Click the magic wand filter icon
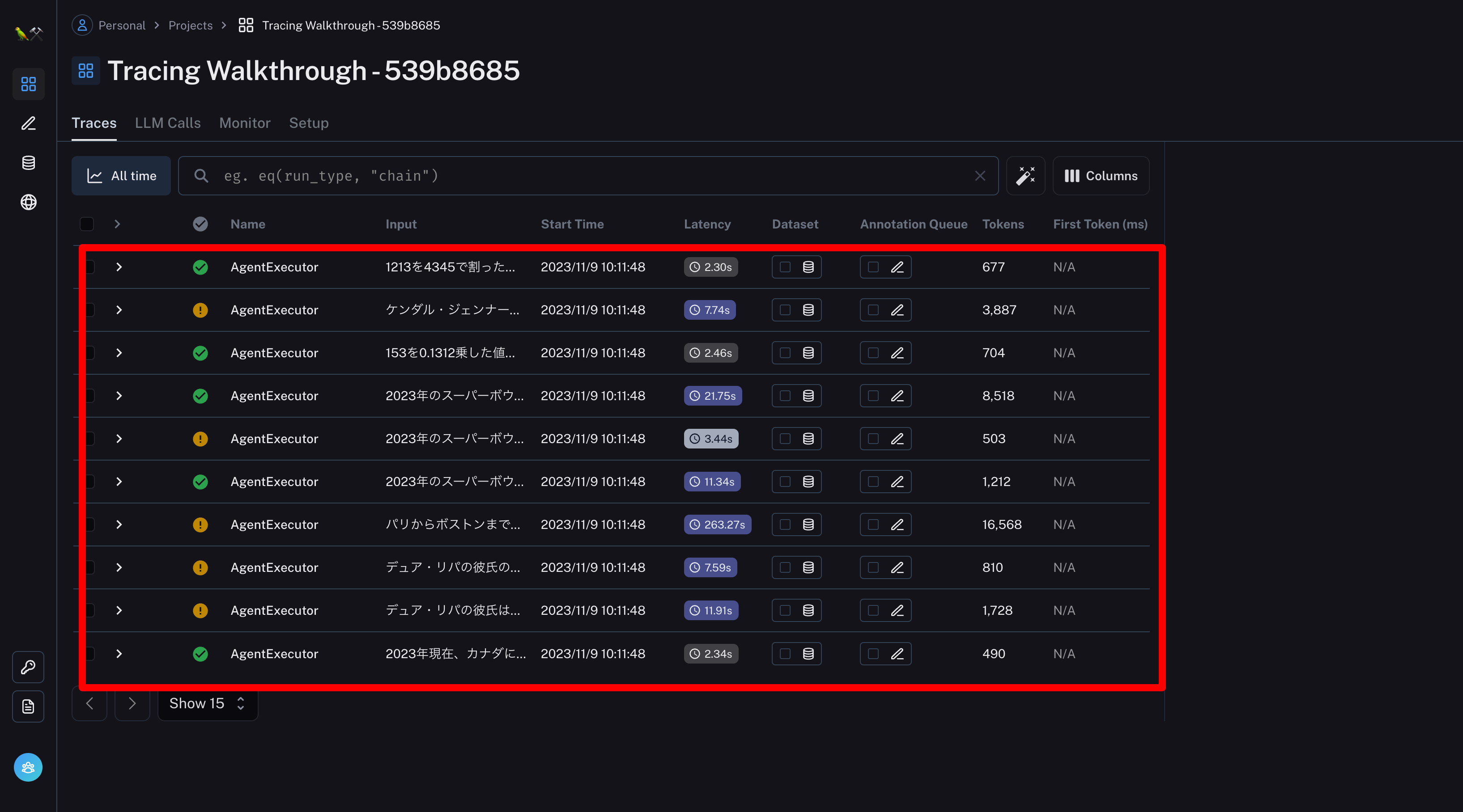The width and height of the screenshot is (1463, 812). 1026,176
